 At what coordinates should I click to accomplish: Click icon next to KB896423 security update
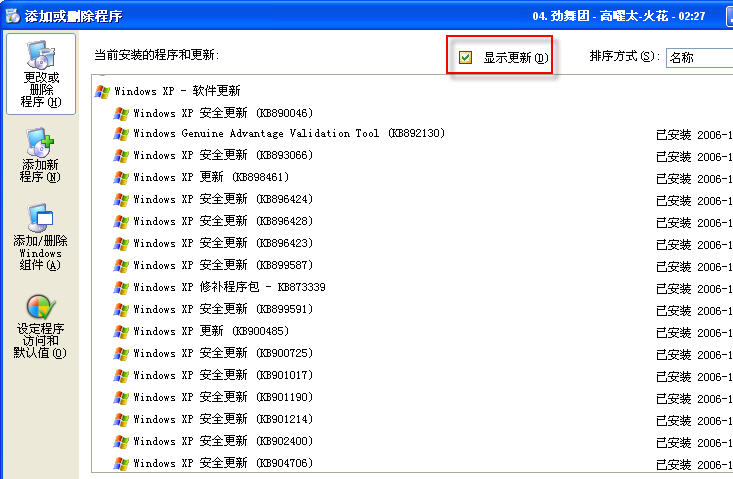121,243
